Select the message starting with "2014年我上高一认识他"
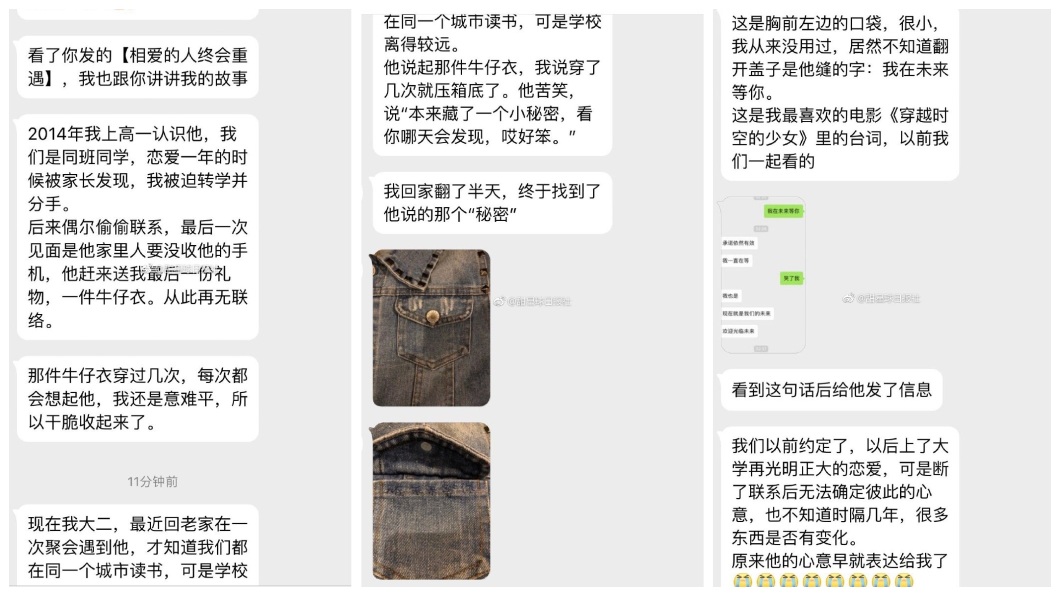 click(138, 227)
